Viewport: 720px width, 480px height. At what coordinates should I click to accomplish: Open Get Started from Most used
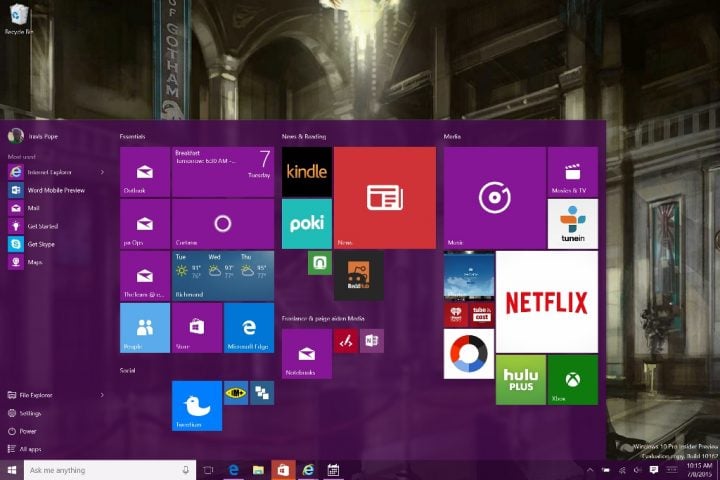click(x=55, y=226)
